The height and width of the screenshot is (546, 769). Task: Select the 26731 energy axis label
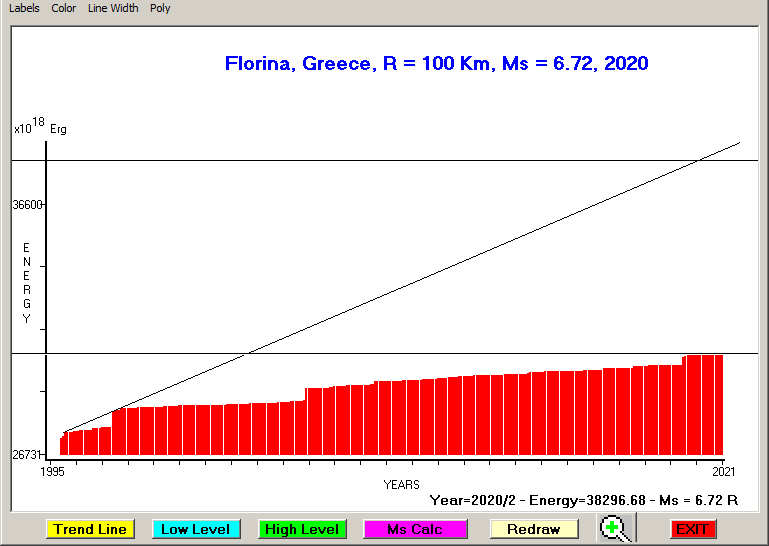coord(27,455)
